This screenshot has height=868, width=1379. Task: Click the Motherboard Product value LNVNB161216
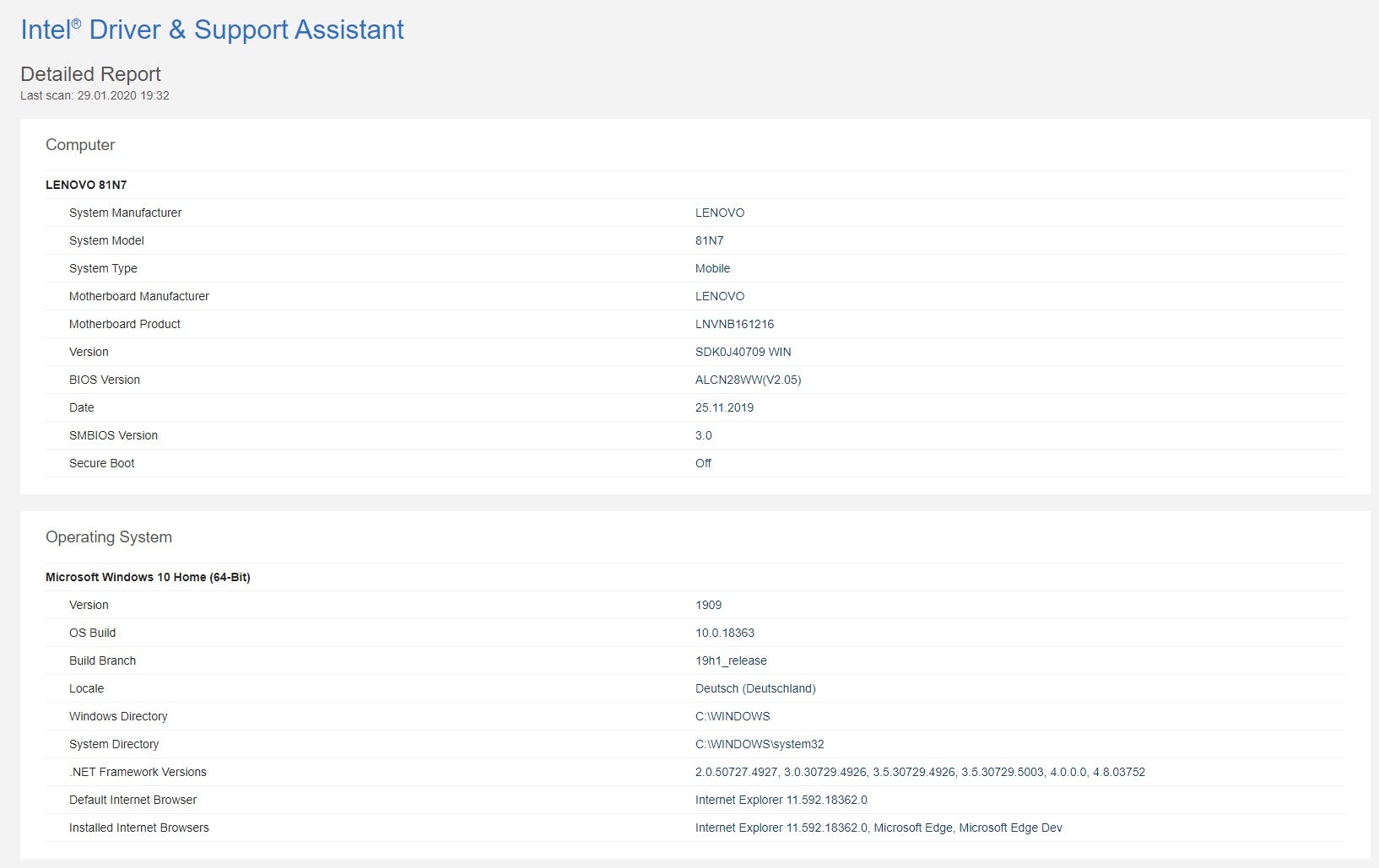[x=734, y=324]
